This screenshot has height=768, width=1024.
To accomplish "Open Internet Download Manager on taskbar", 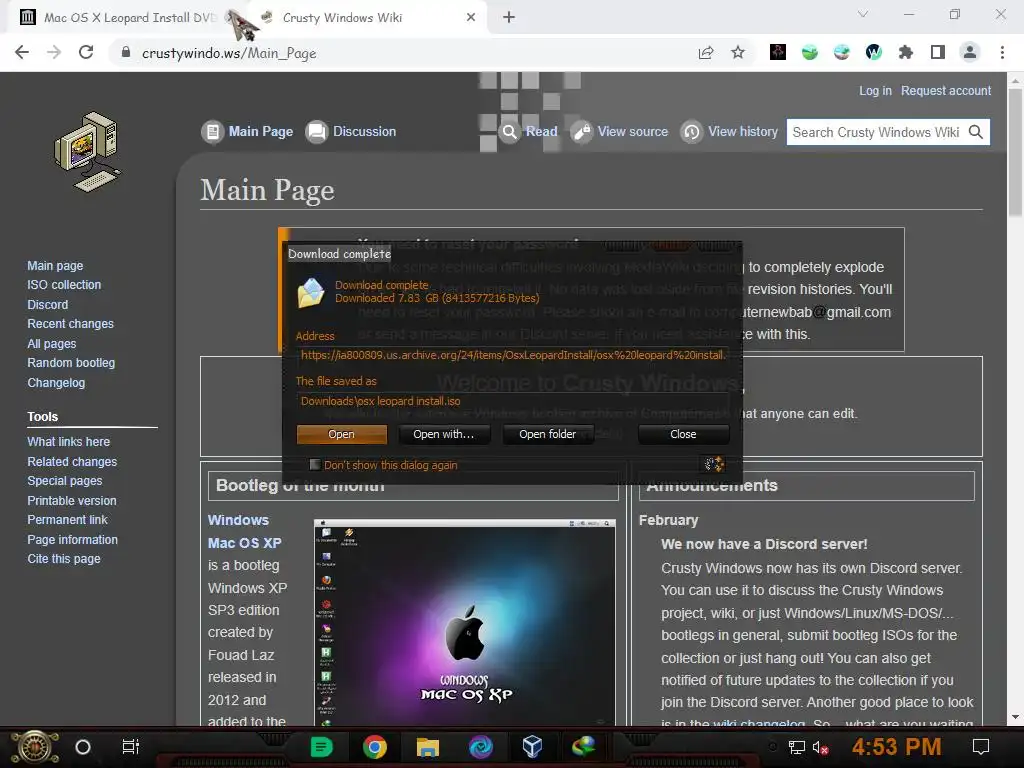I will (x=583, y=747).
